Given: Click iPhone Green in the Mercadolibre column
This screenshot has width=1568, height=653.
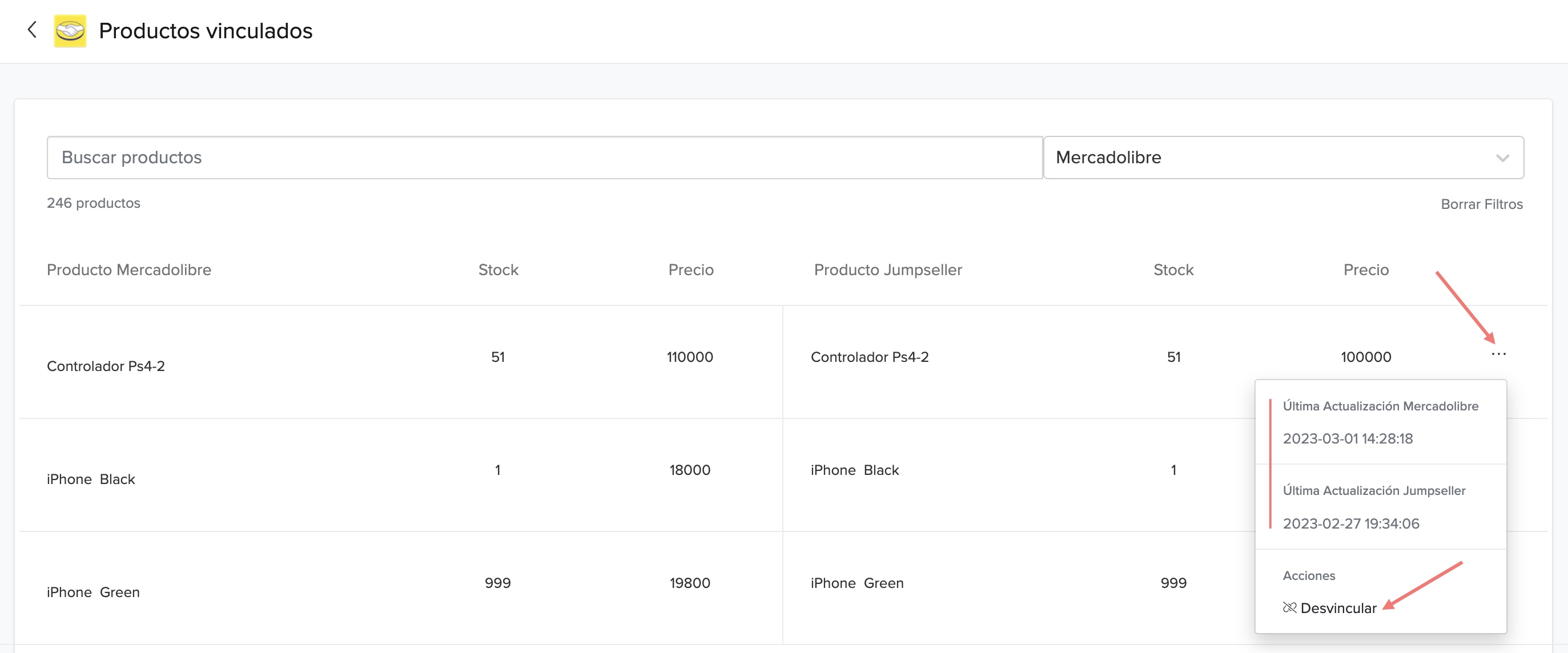Looking at the screenshot, I should [93, 592].
